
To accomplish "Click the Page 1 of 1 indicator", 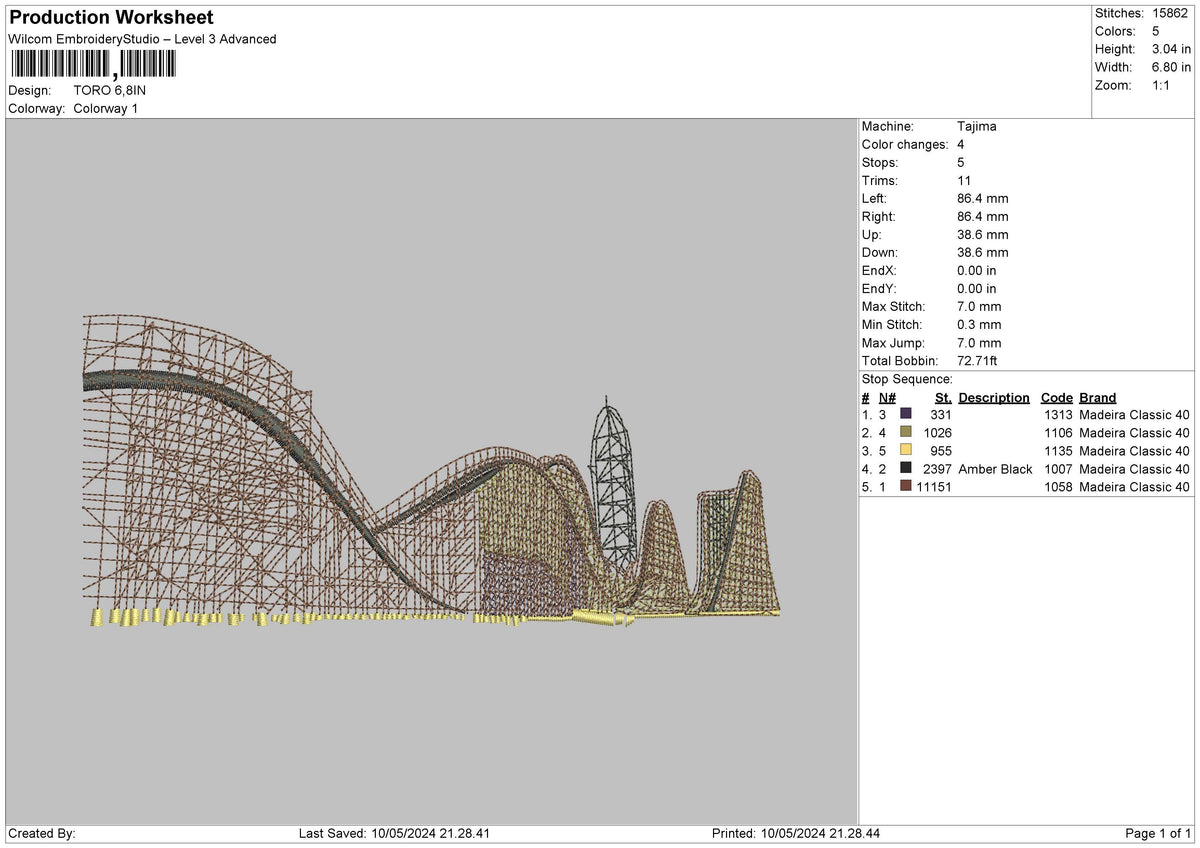I will 1158,833.
